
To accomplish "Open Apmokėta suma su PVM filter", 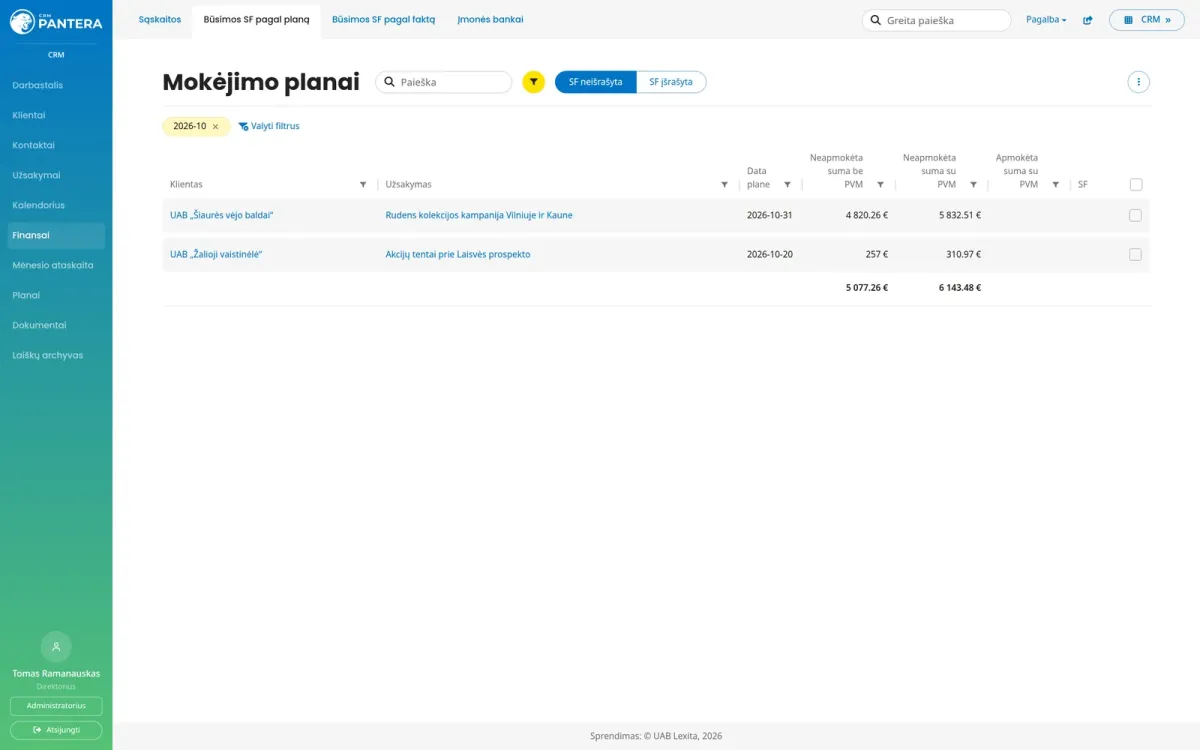I will [x=1055, y=185].
